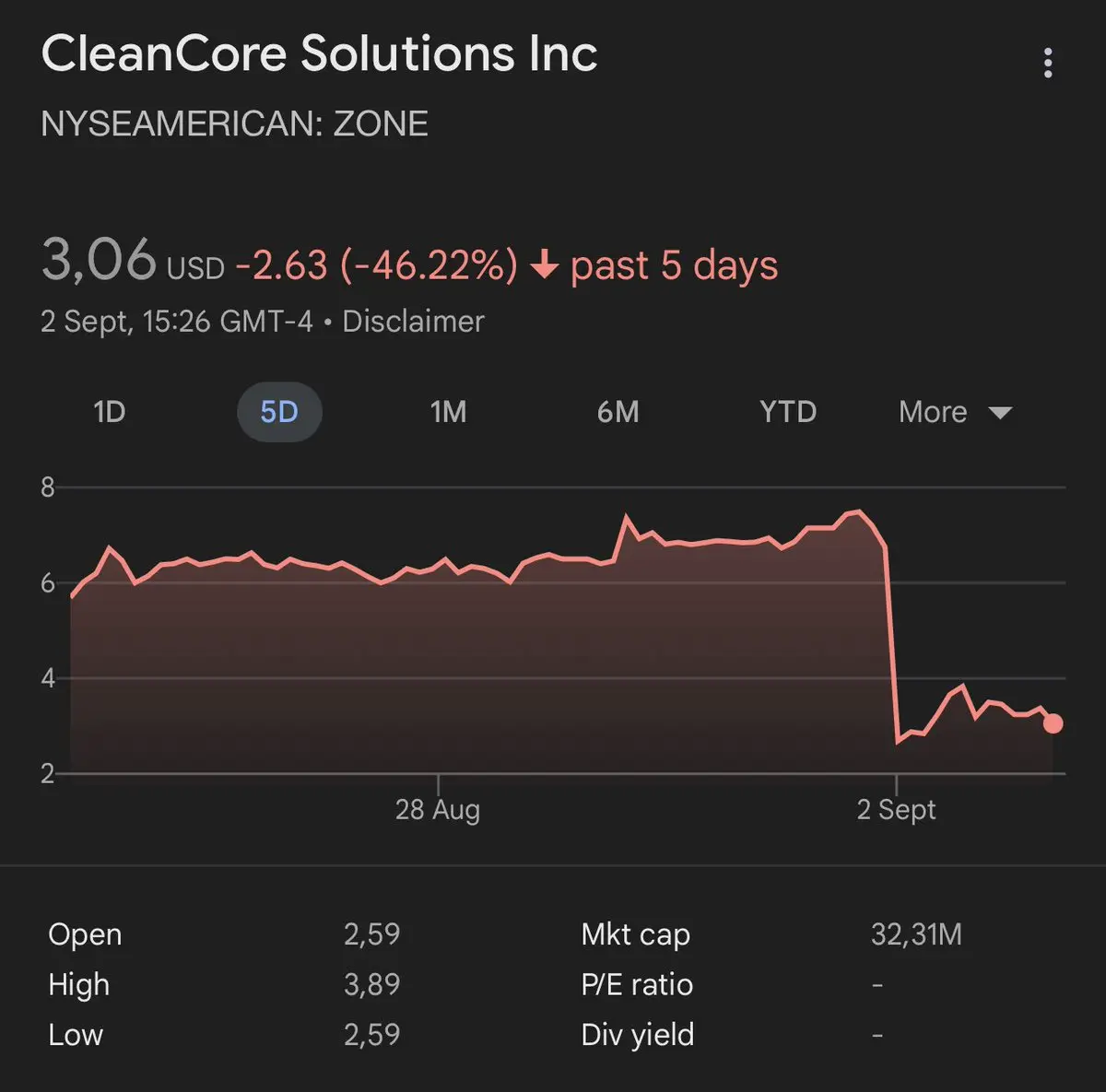
Task: Select the 1D time range tab
Action: [x=110, y=412]
